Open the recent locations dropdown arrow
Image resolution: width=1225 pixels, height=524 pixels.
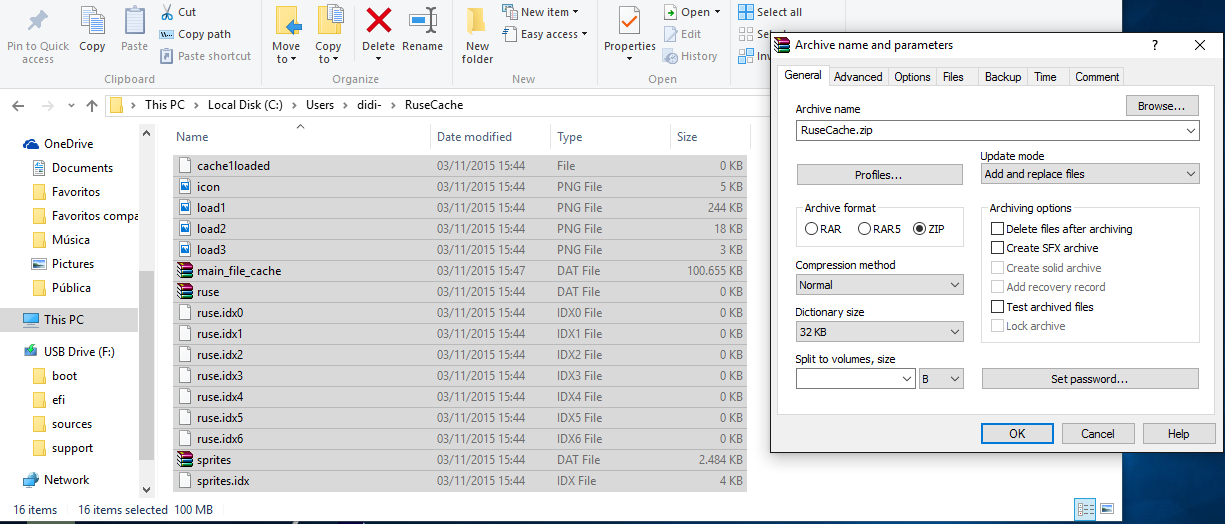coord(70,105)
